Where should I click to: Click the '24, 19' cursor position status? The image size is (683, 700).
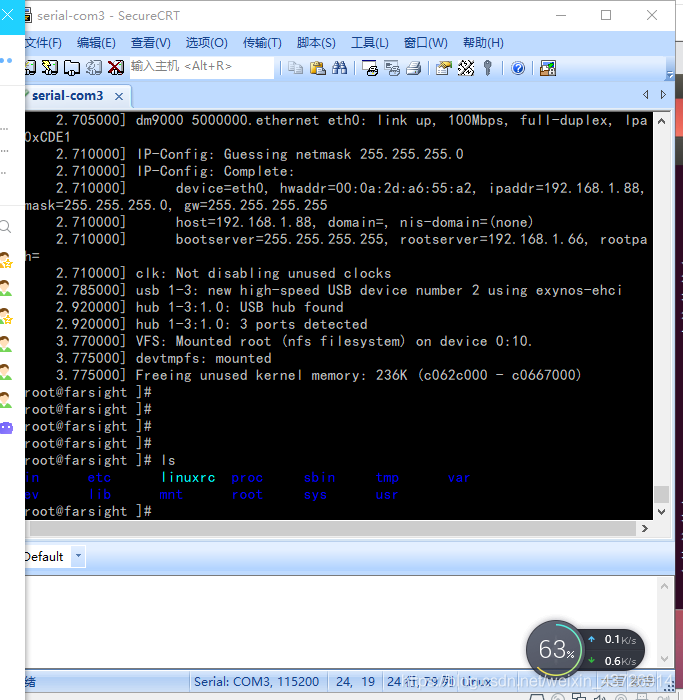(x=355, y=682)
